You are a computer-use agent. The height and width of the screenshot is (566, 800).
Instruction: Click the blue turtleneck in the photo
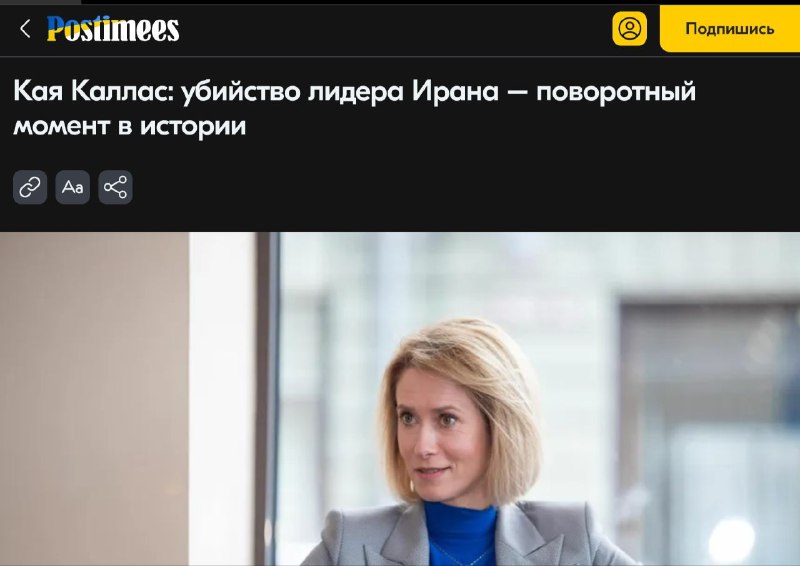[460, 533]
